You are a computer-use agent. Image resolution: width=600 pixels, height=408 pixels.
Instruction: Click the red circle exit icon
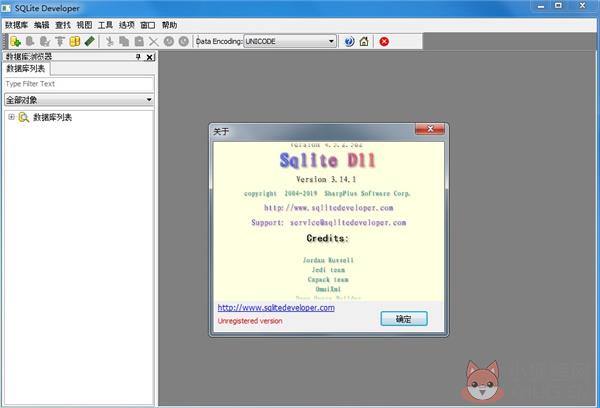384,41
